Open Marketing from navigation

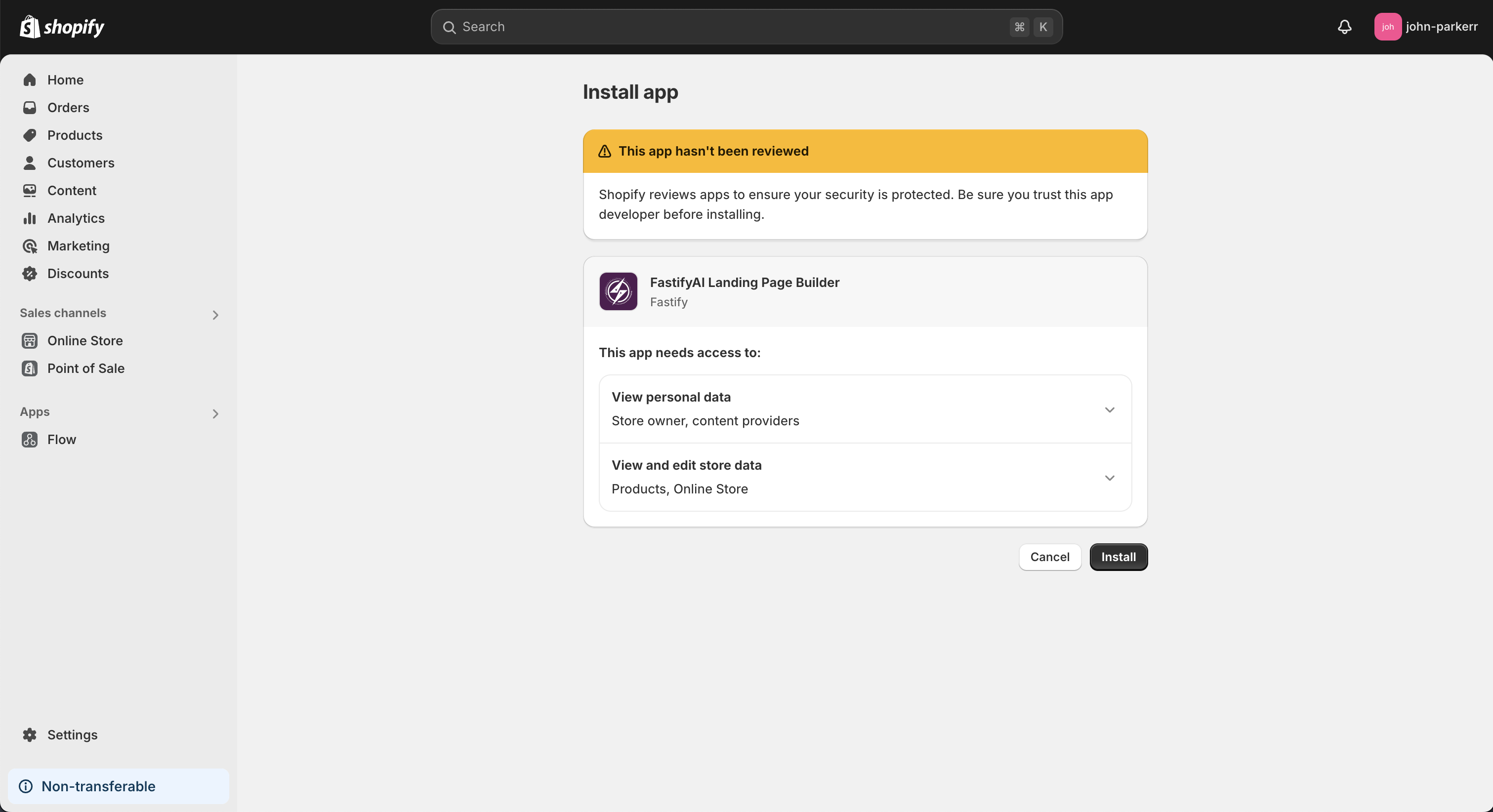coord(78,246)
